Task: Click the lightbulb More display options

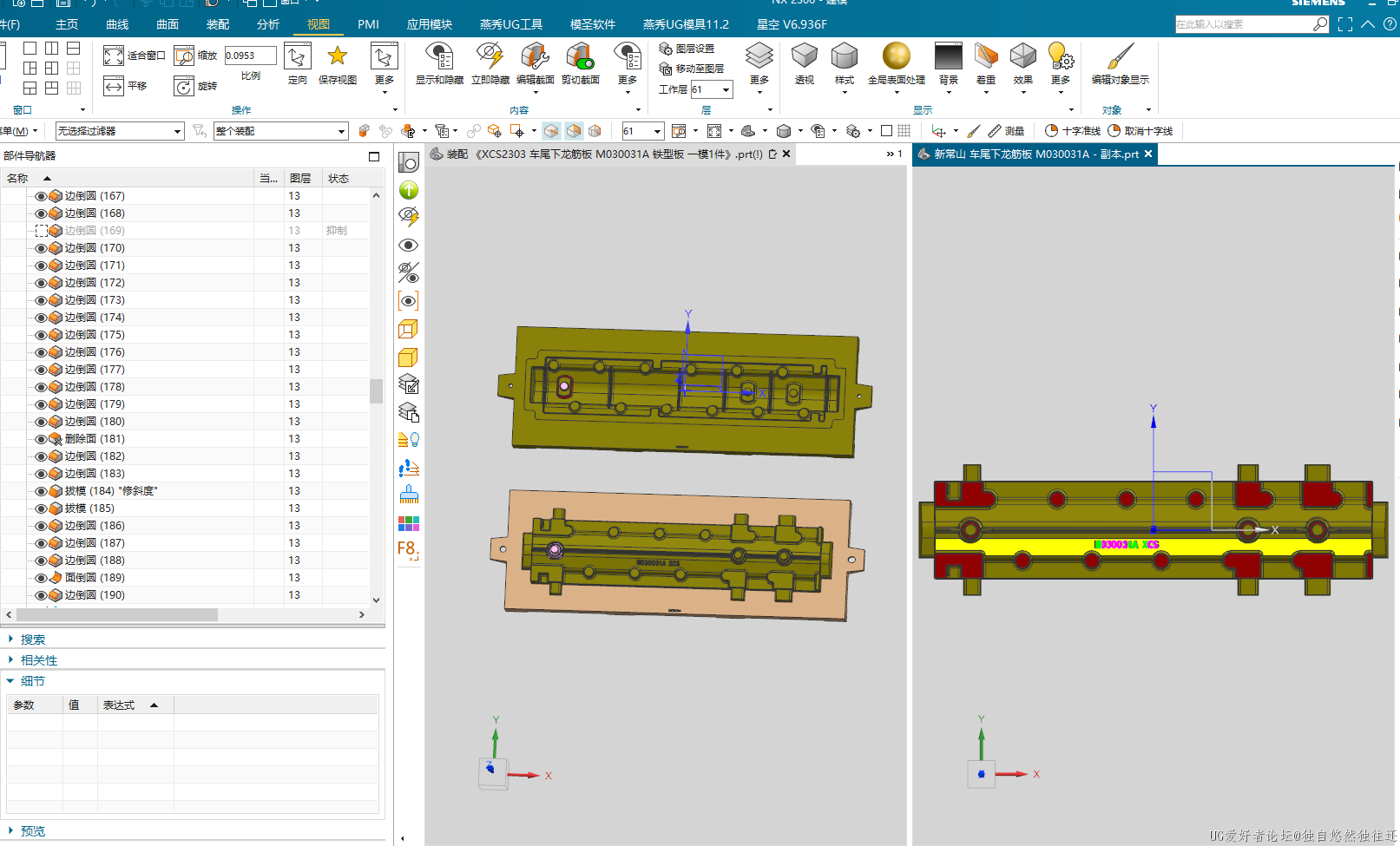Action: [1060, 56]
